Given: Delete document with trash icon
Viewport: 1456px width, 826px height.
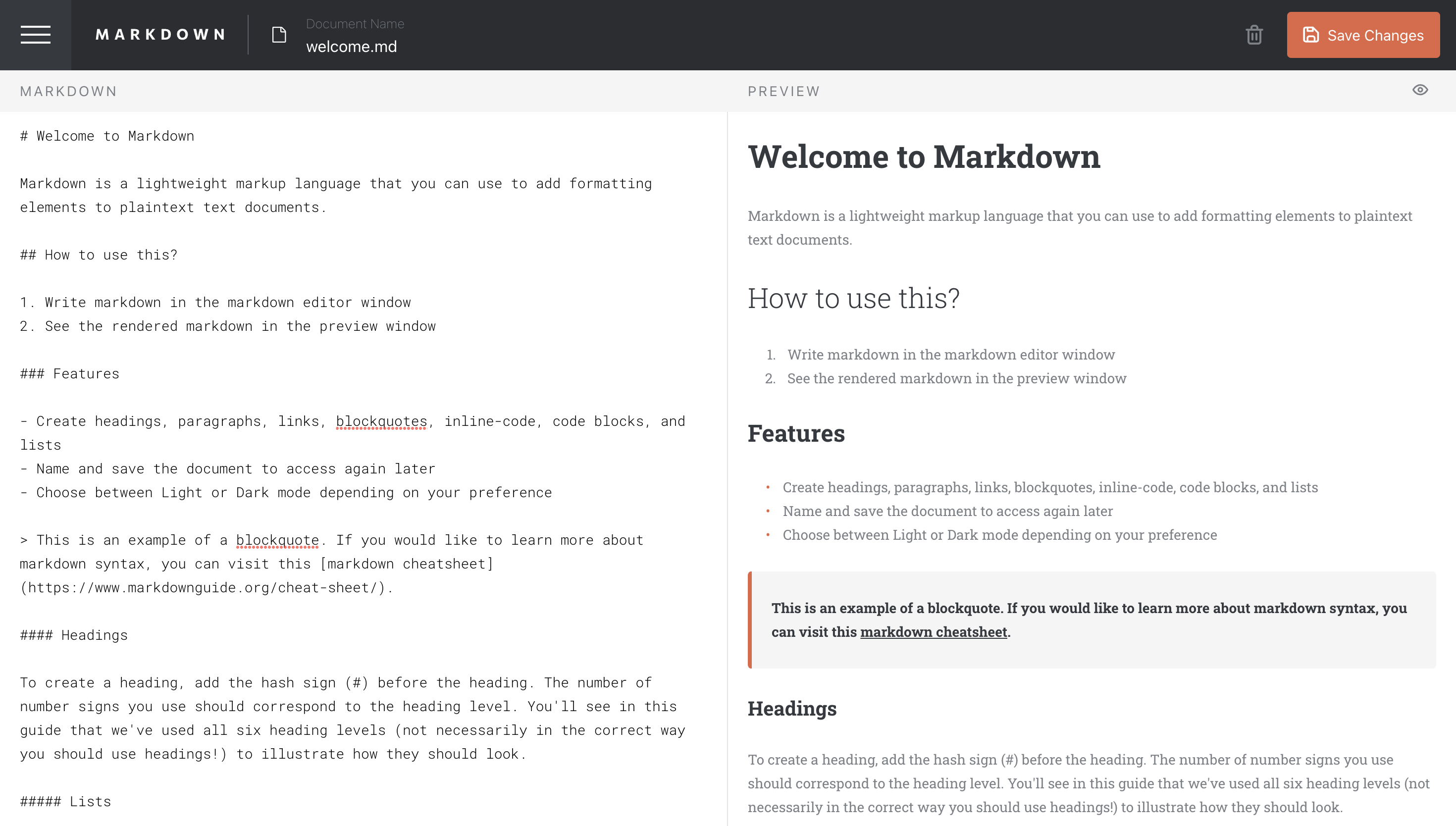Looking at the screenshot, I should [1253, 35].
